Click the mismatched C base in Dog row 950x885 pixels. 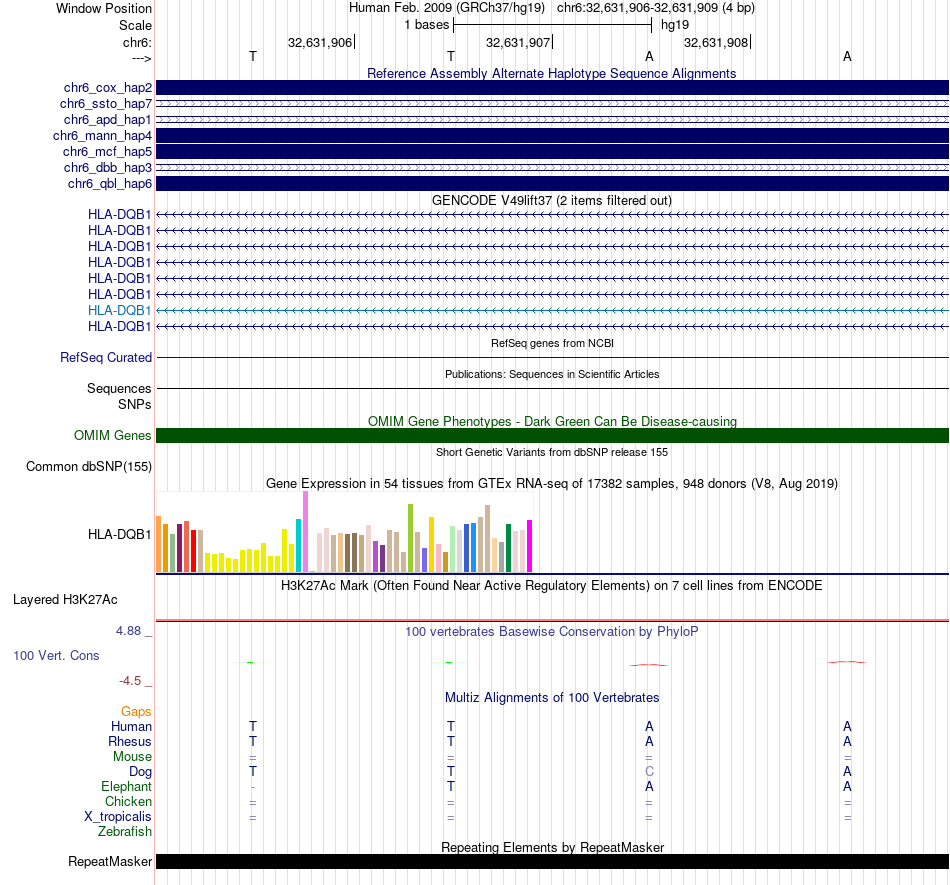pyautogui.click(x=649, y=771)
